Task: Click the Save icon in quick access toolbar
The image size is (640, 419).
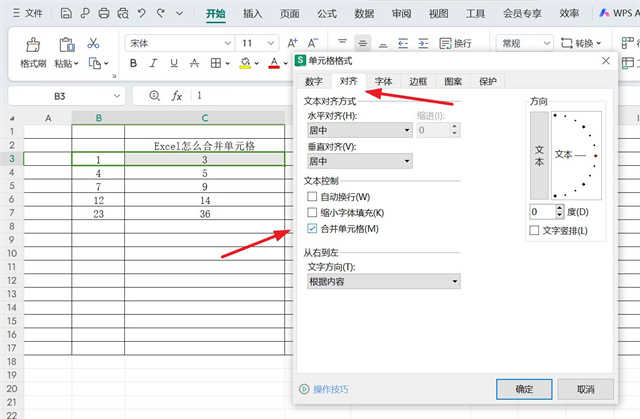Action: (66, 13)
